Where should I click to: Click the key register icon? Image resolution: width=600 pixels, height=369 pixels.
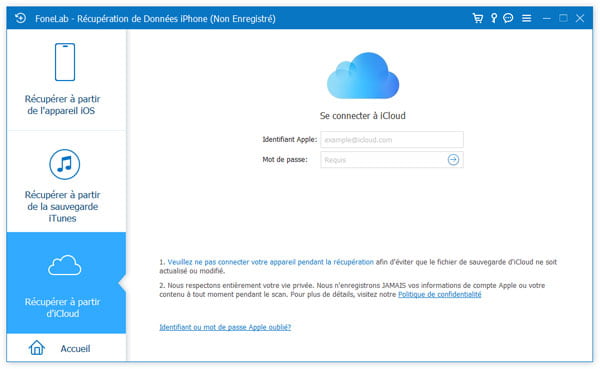coord(494,18)
